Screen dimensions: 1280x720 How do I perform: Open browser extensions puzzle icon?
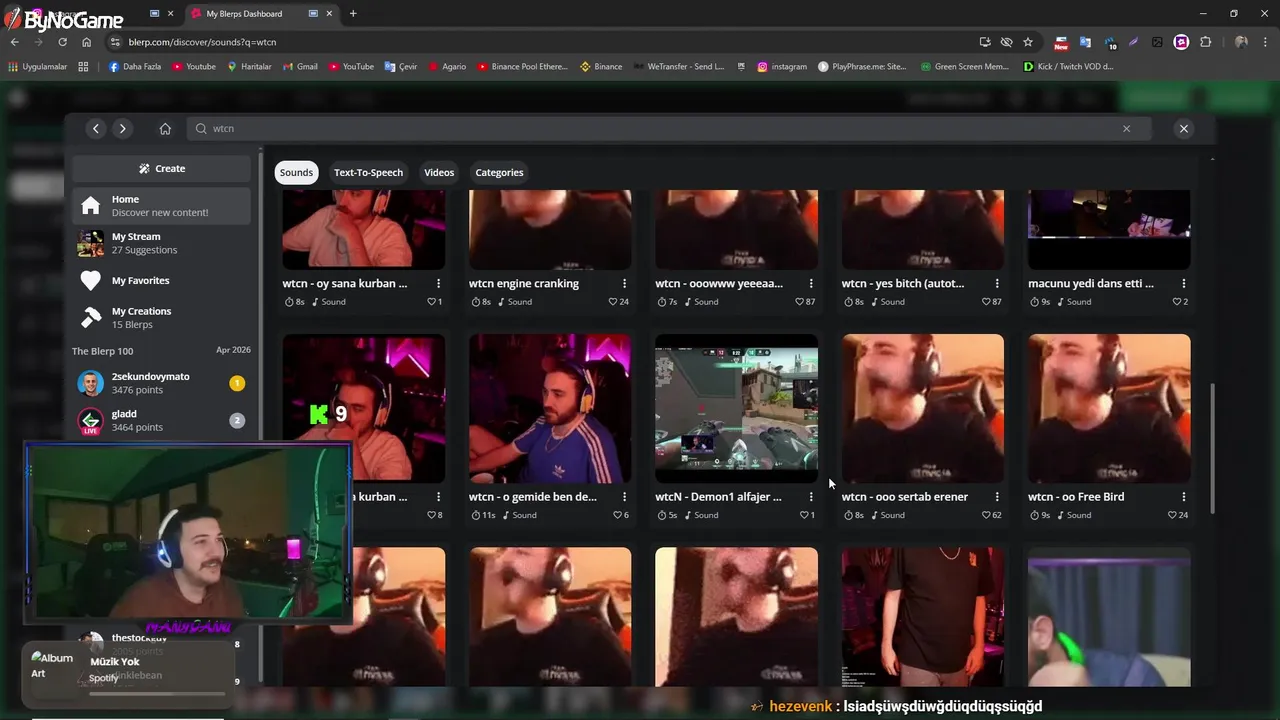tap(1205, 42)
